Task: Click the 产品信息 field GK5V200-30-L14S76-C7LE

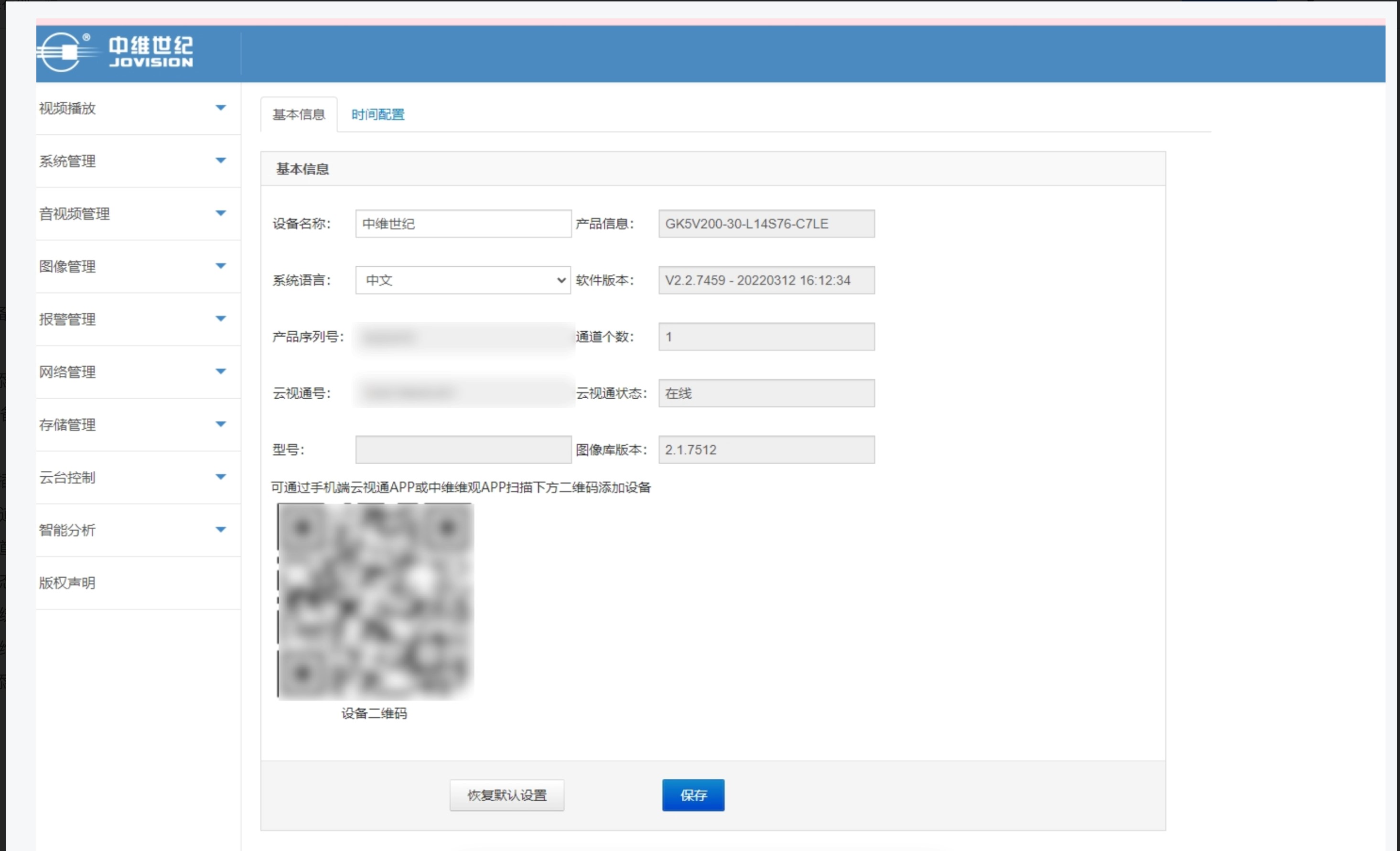Action: point(766,223)
